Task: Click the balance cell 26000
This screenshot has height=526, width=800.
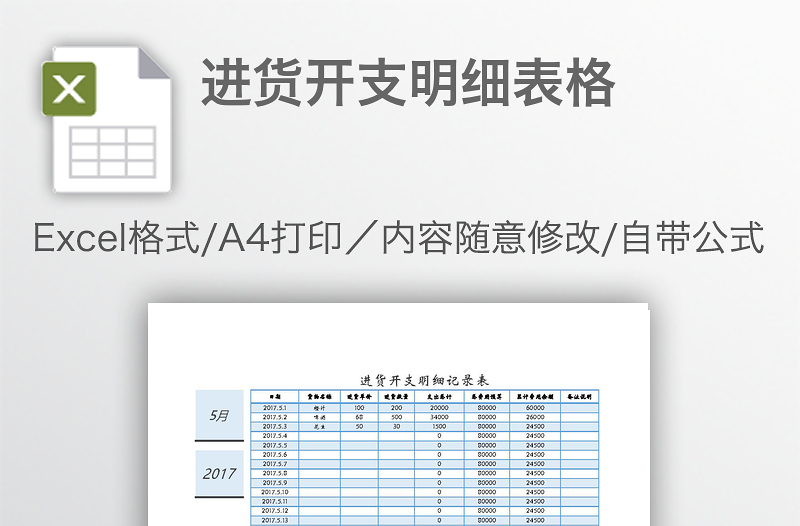Action: pyautogui.click(x=535, y=417)
